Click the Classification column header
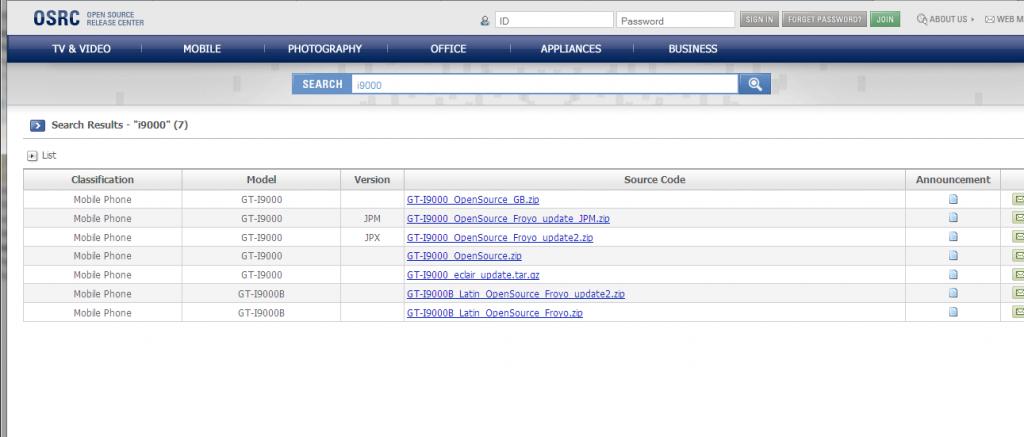The height and width of the screenshot is (437, 1024). [103, 180]
